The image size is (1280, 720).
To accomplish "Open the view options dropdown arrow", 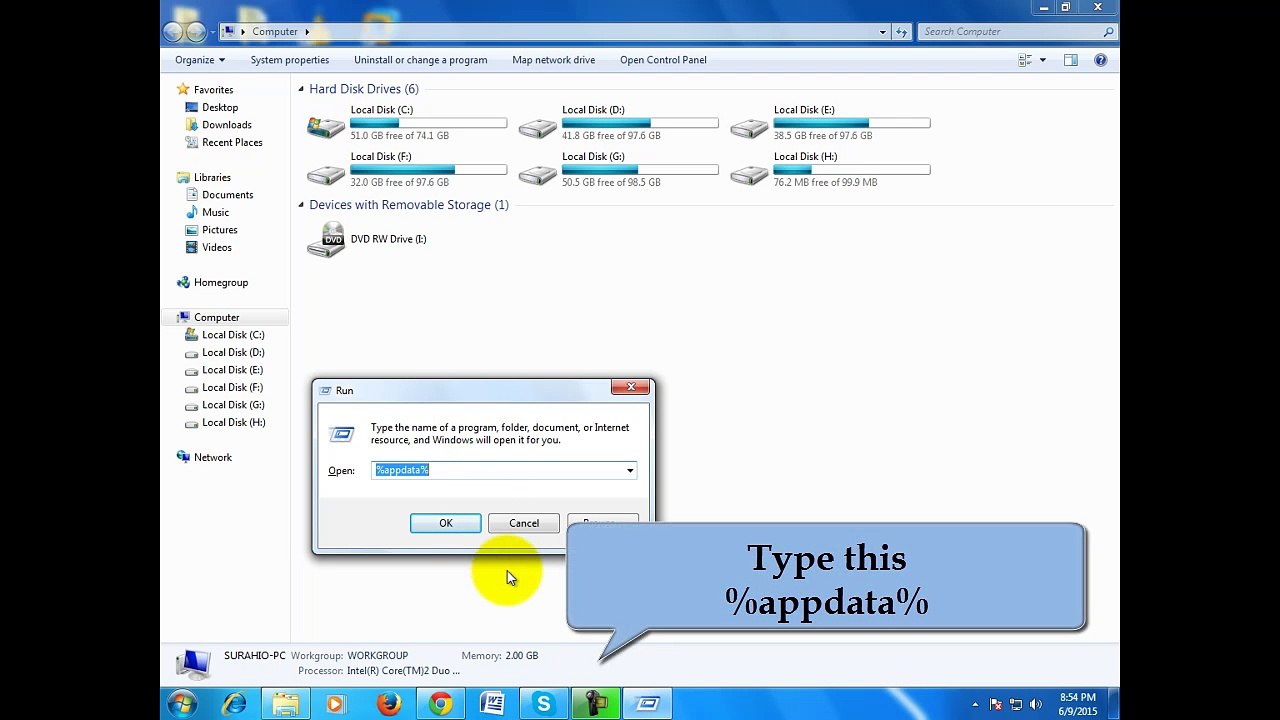I will (1043, 60).
